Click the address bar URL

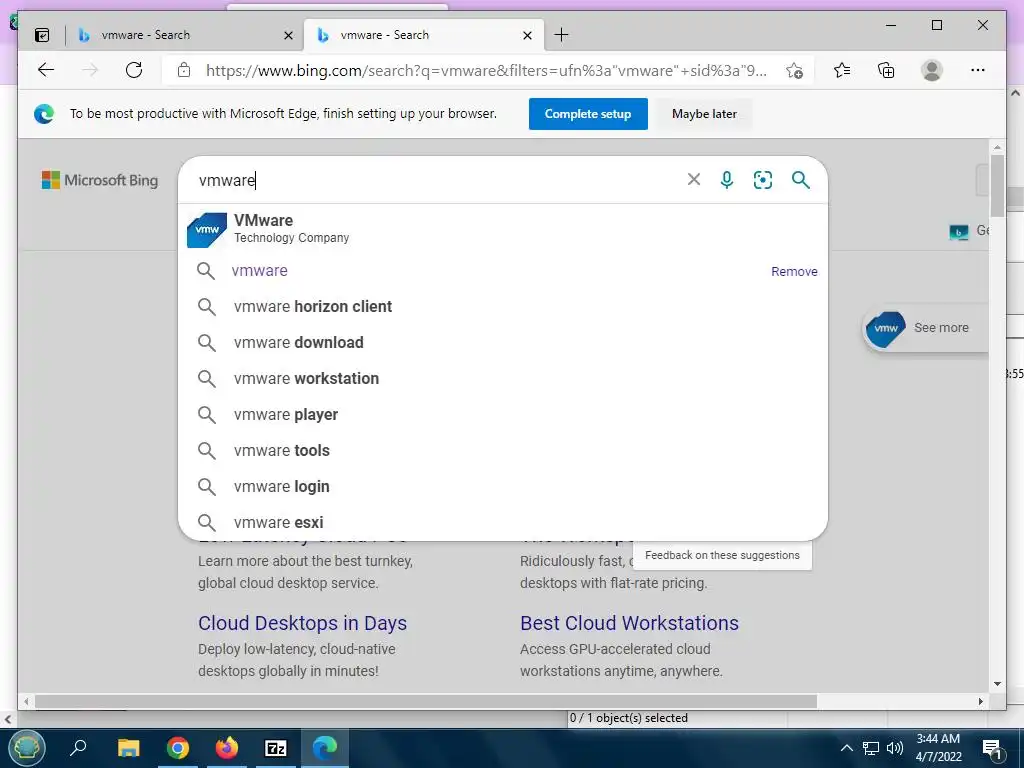486,71
